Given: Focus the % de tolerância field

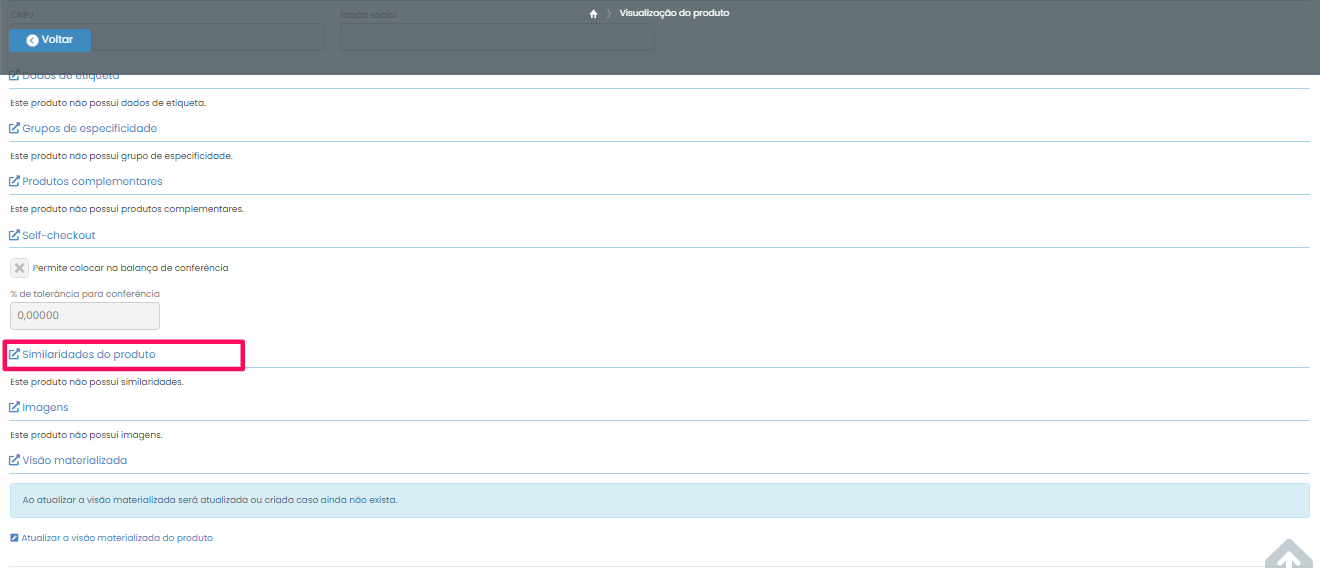Looking at the screenshot, I should [85, 316].
